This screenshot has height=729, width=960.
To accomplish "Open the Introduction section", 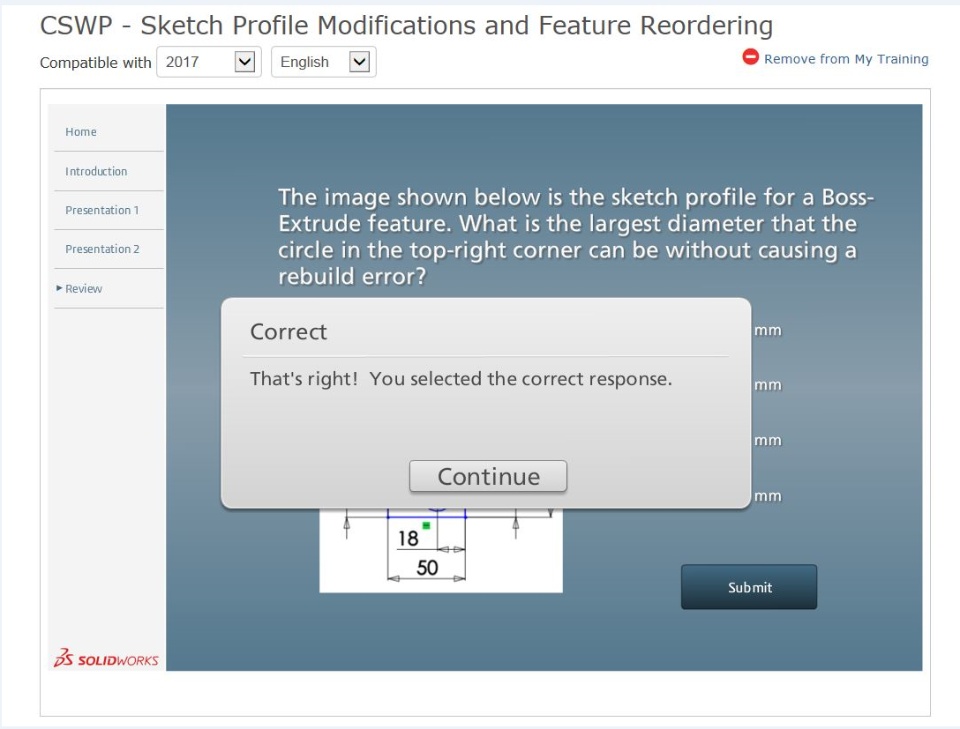I will 96,171.
